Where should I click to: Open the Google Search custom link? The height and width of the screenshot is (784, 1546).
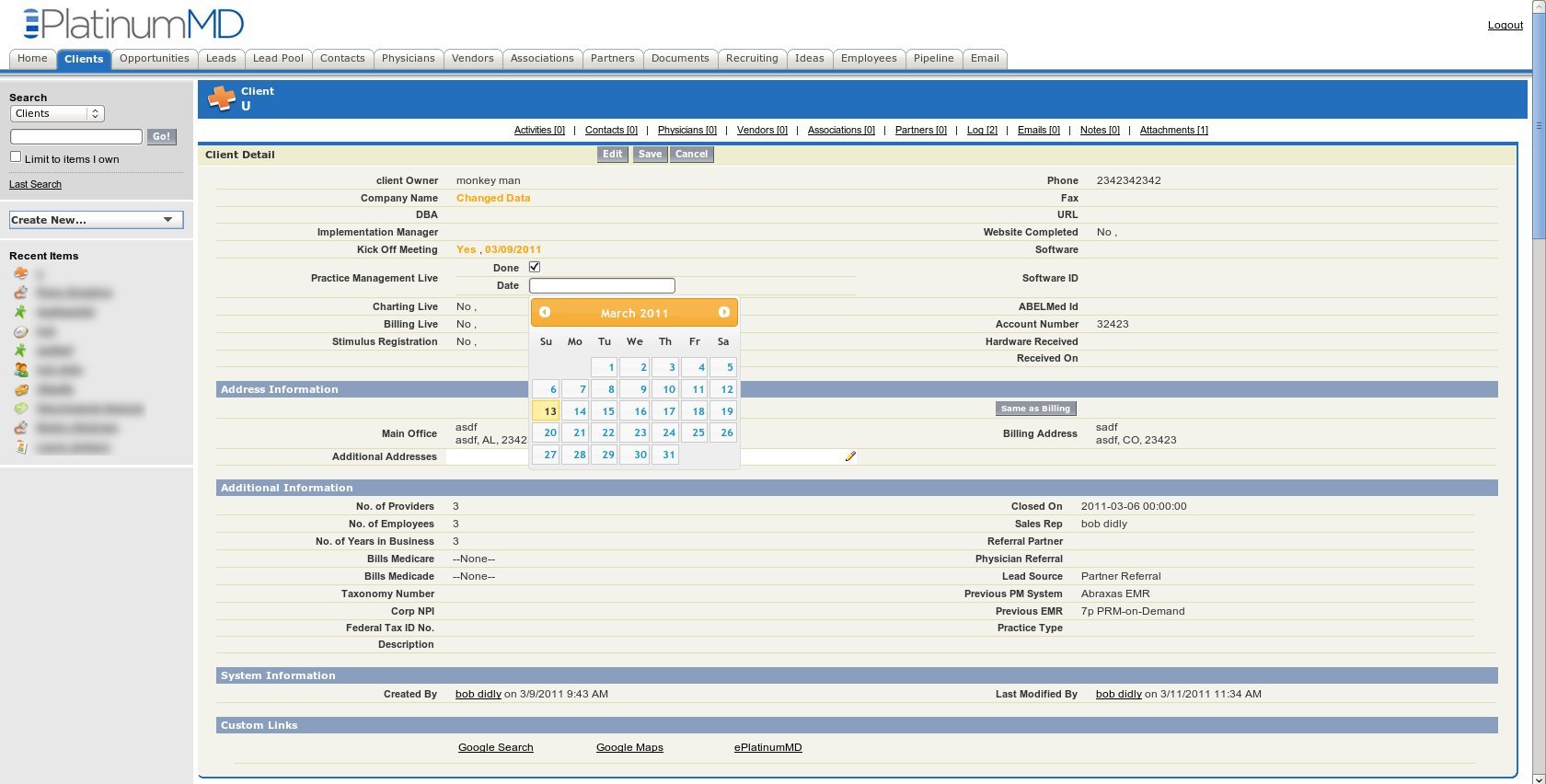tap(496, 748)
